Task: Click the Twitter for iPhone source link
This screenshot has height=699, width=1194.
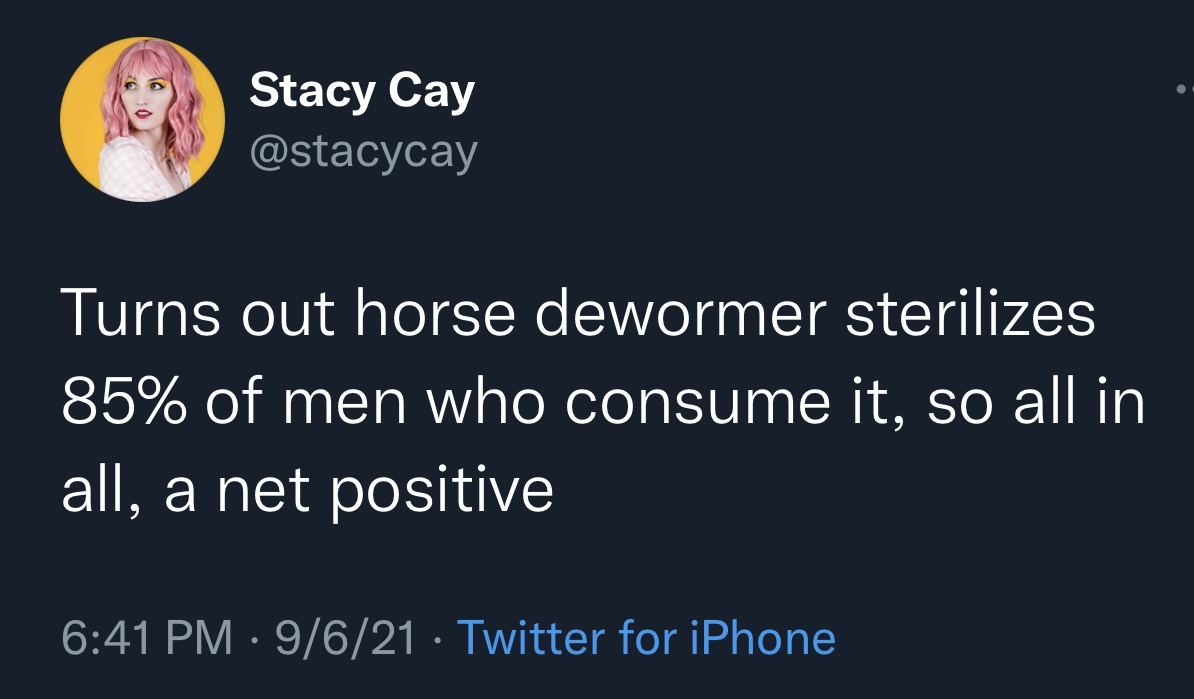Action: click(646, 637)
